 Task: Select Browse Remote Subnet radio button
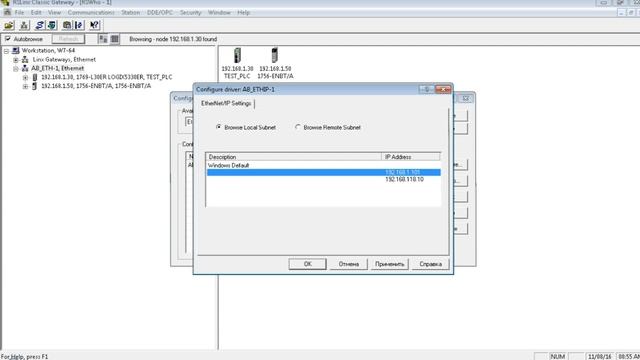point(298,127)
